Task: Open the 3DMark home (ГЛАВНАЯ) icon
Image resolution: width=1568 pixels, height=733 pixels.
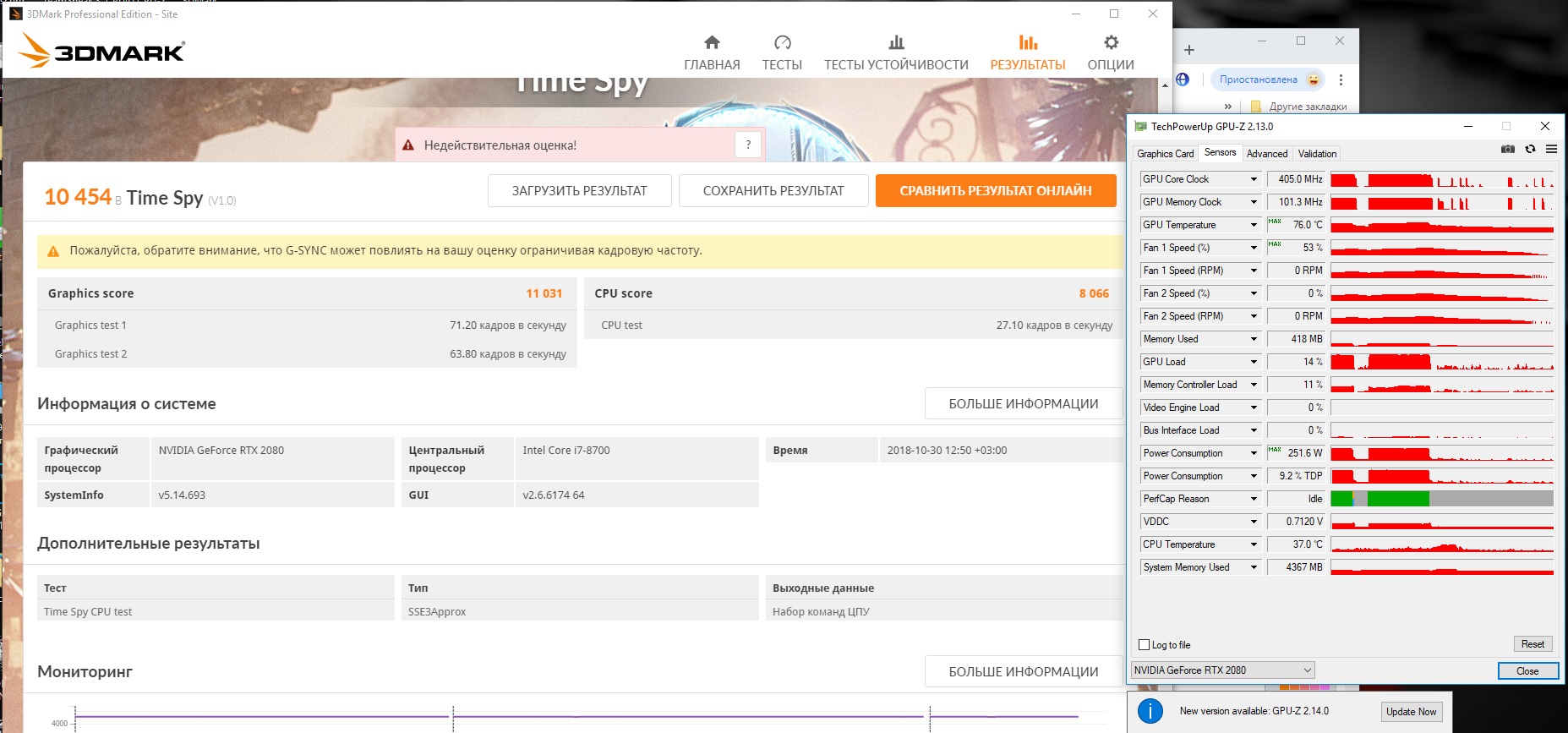Action: (712, 42)
